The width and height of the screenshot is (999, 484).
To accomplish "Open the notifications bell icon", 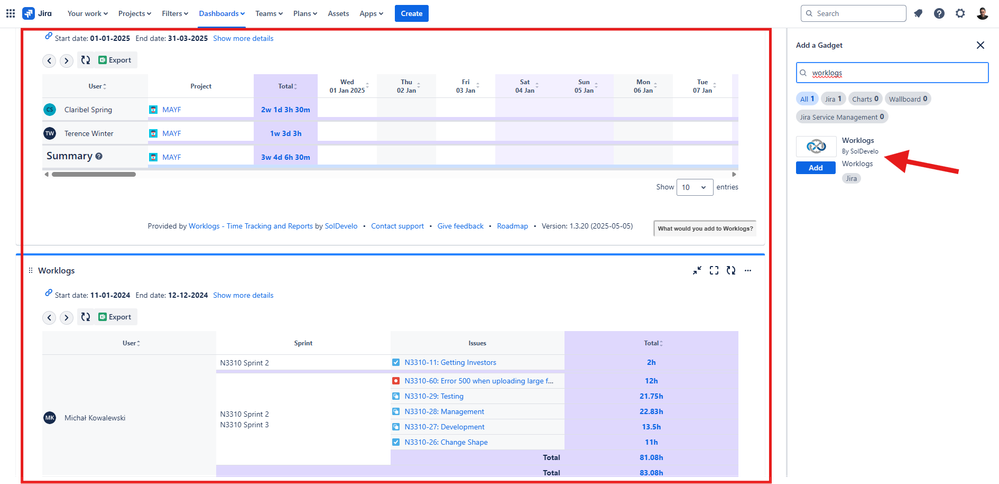I will (x=918, y=13).
